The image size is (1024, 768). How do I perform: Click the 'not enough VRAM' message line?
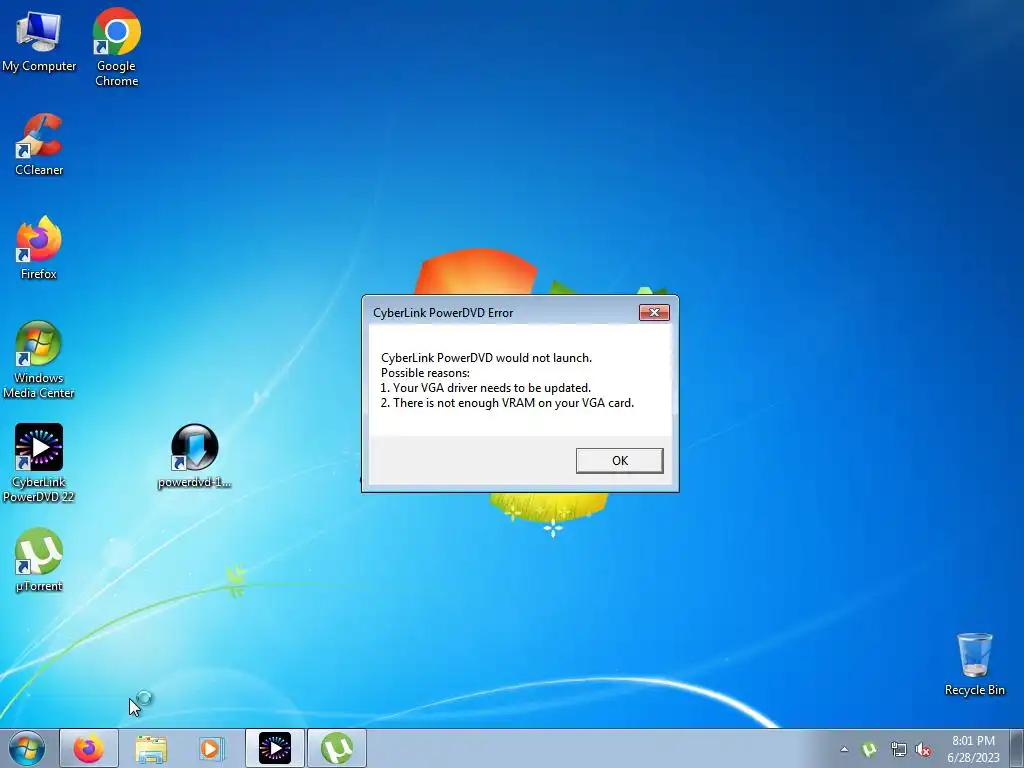pyautogui.click(x=507, y=403)
